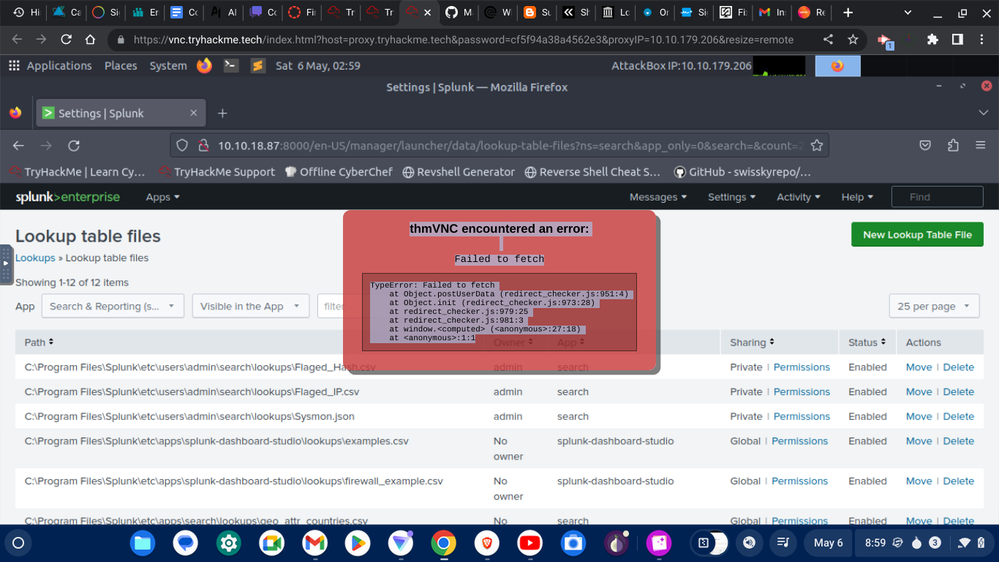Sort table by Sharing column

point(749,343)
